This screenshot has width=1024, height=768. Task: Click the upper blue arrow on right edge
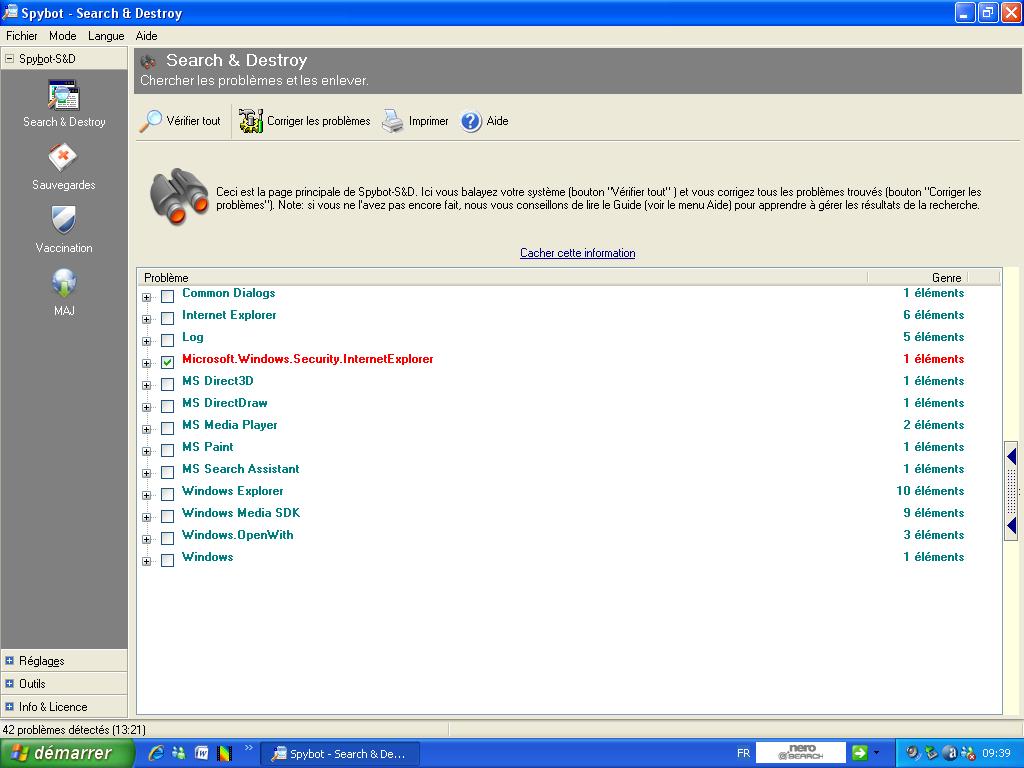[1011, 457]
